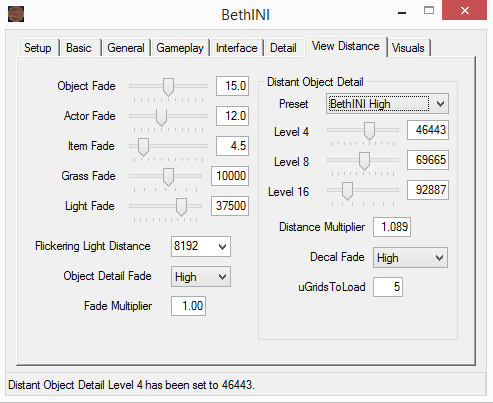Minimize the BethINI window

[402, 13]
